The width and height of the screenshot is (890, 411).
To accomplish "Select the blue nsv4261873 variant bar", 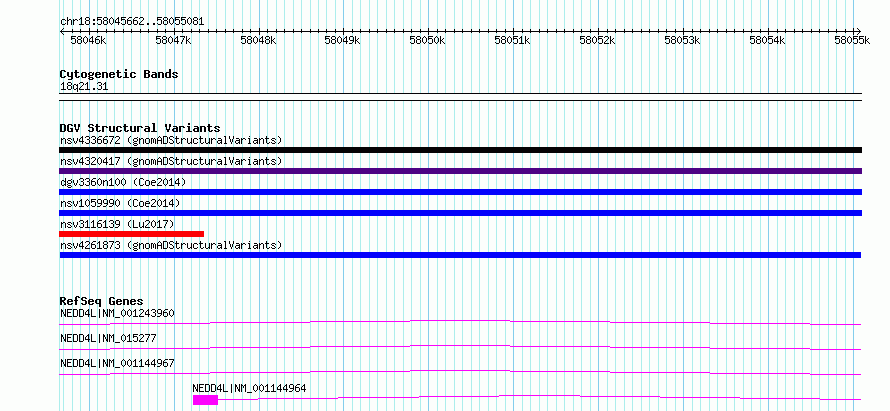I will pyautogui.click(x=460, y=255).
